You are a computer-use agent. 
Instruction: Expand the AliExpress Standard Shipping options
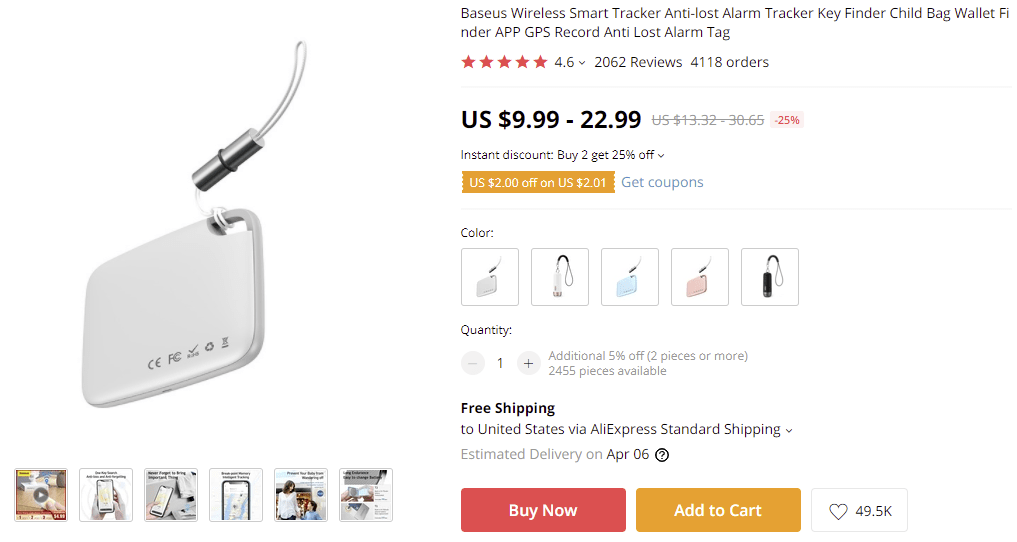(x=789, y=430)
